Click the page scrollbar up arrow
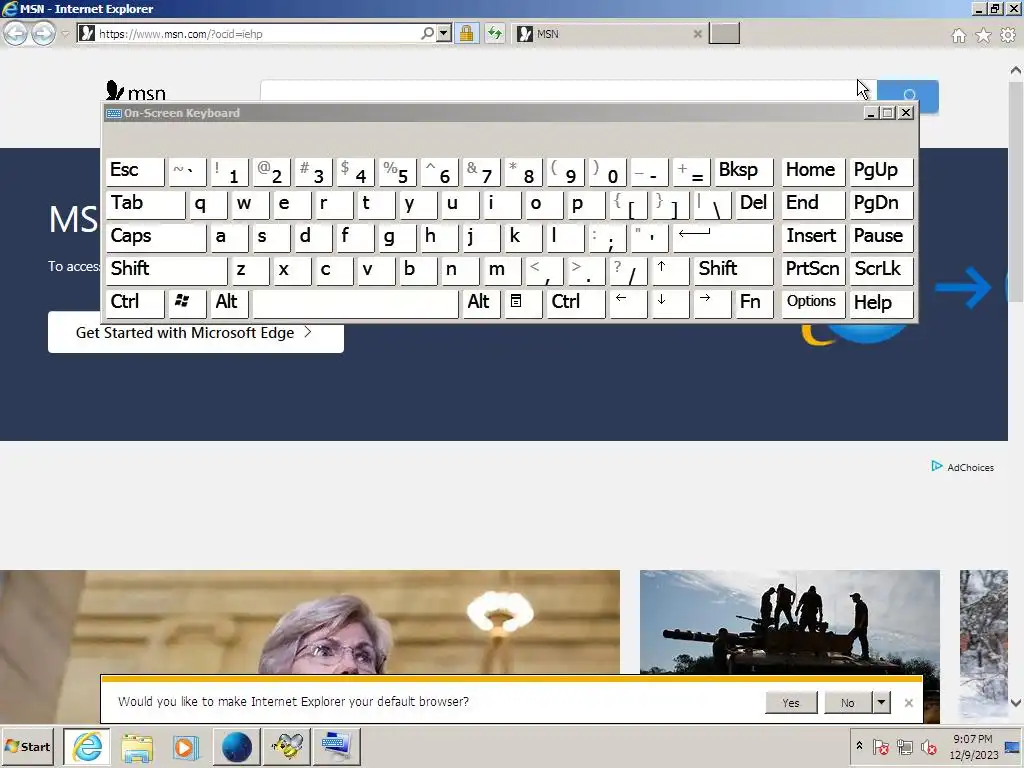 pyautogui.click(x=1016, y=70)
